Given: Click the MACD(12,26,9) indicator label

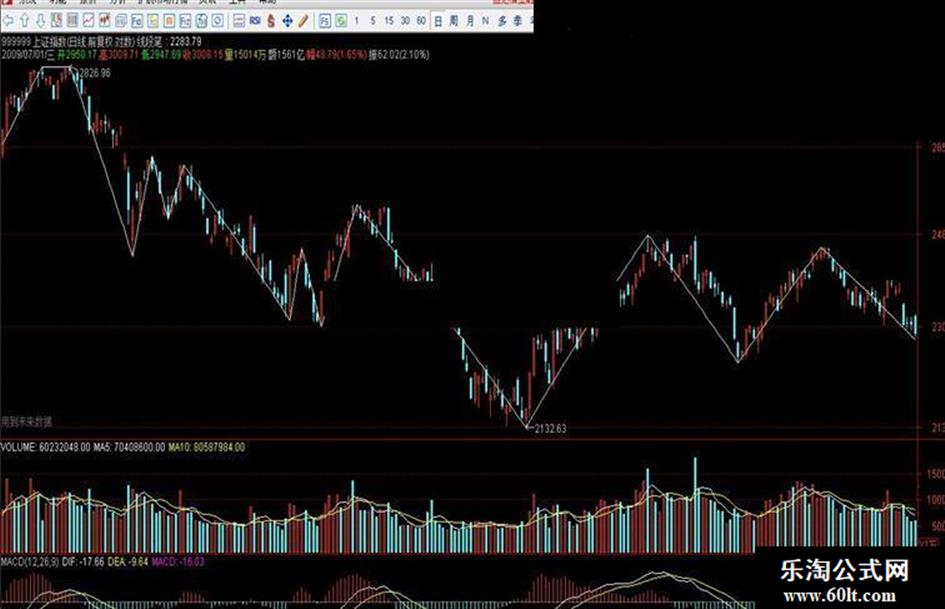Looking at the screenshot, I should pos(30,562).
